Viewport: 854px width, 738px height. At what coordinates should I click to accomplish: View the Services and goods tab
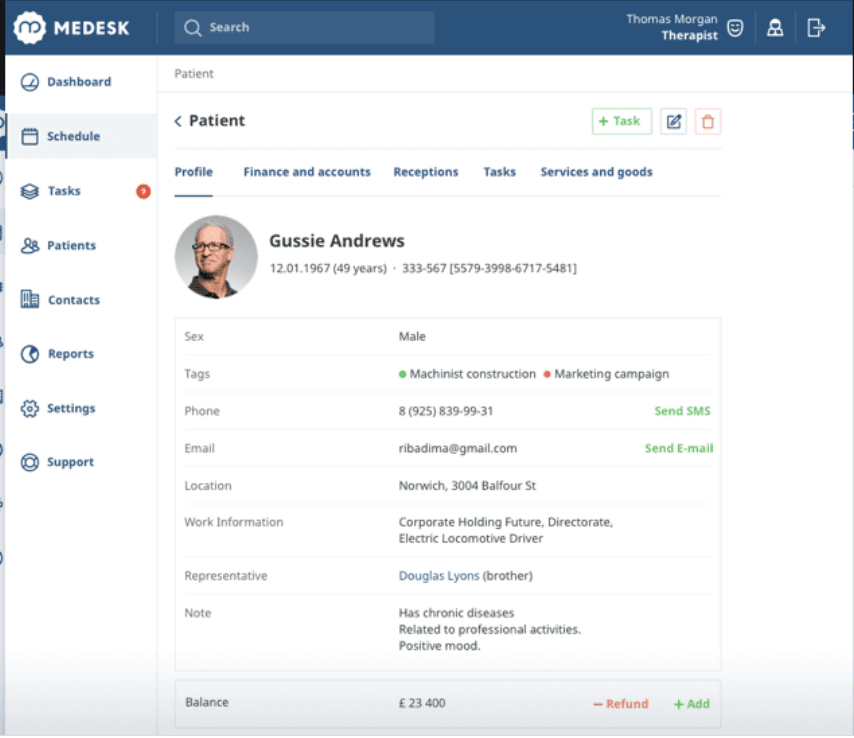(x=596, y=172)
